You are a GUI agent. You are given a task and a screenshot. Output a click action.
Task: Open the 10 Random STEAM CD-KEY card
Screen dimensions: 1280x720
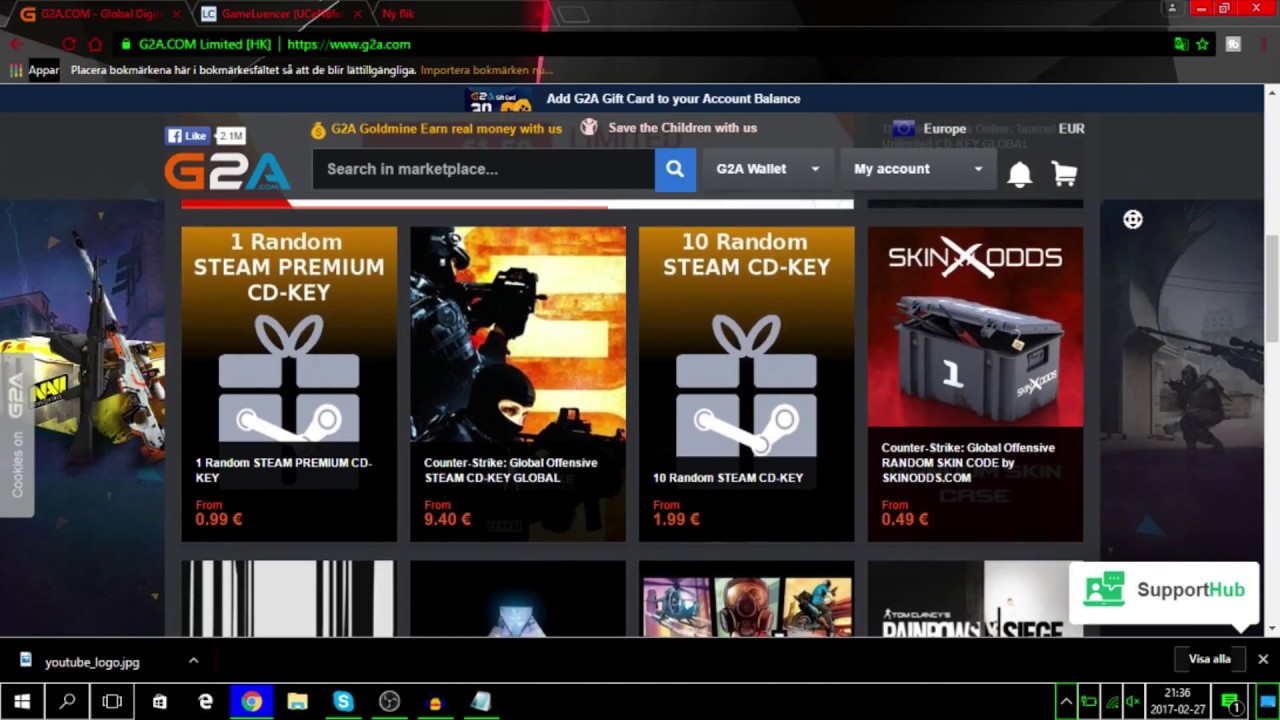[747, 384]
